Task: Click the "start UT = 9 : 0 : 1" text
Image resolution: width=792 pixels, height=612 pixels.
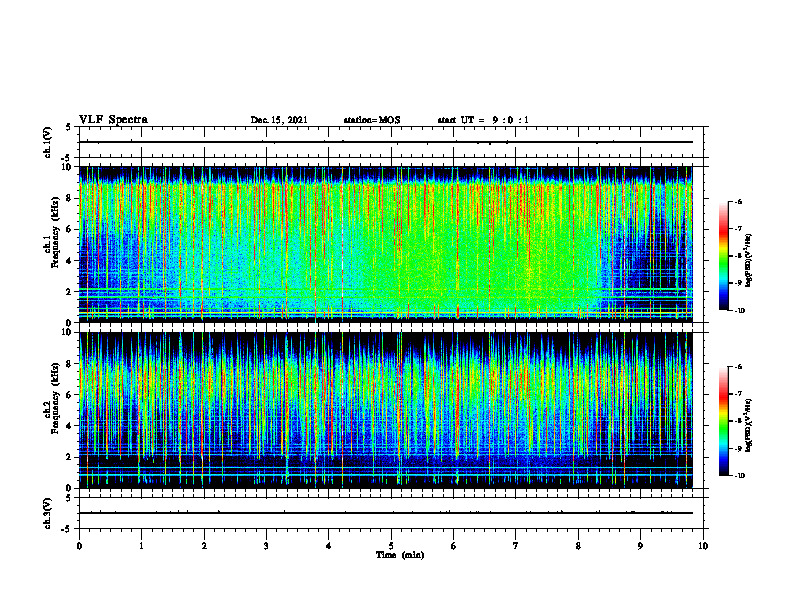Action: pos(483,120)
